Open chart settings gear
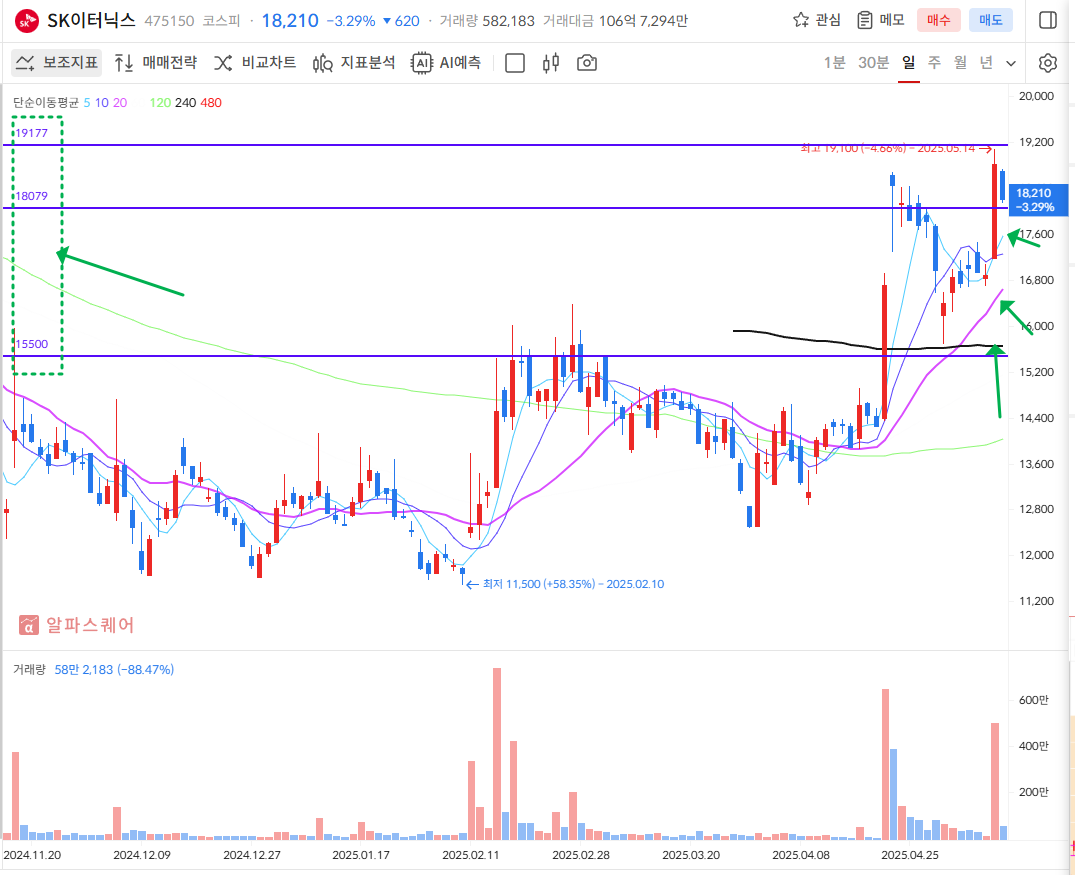 tap(1048, 63)
